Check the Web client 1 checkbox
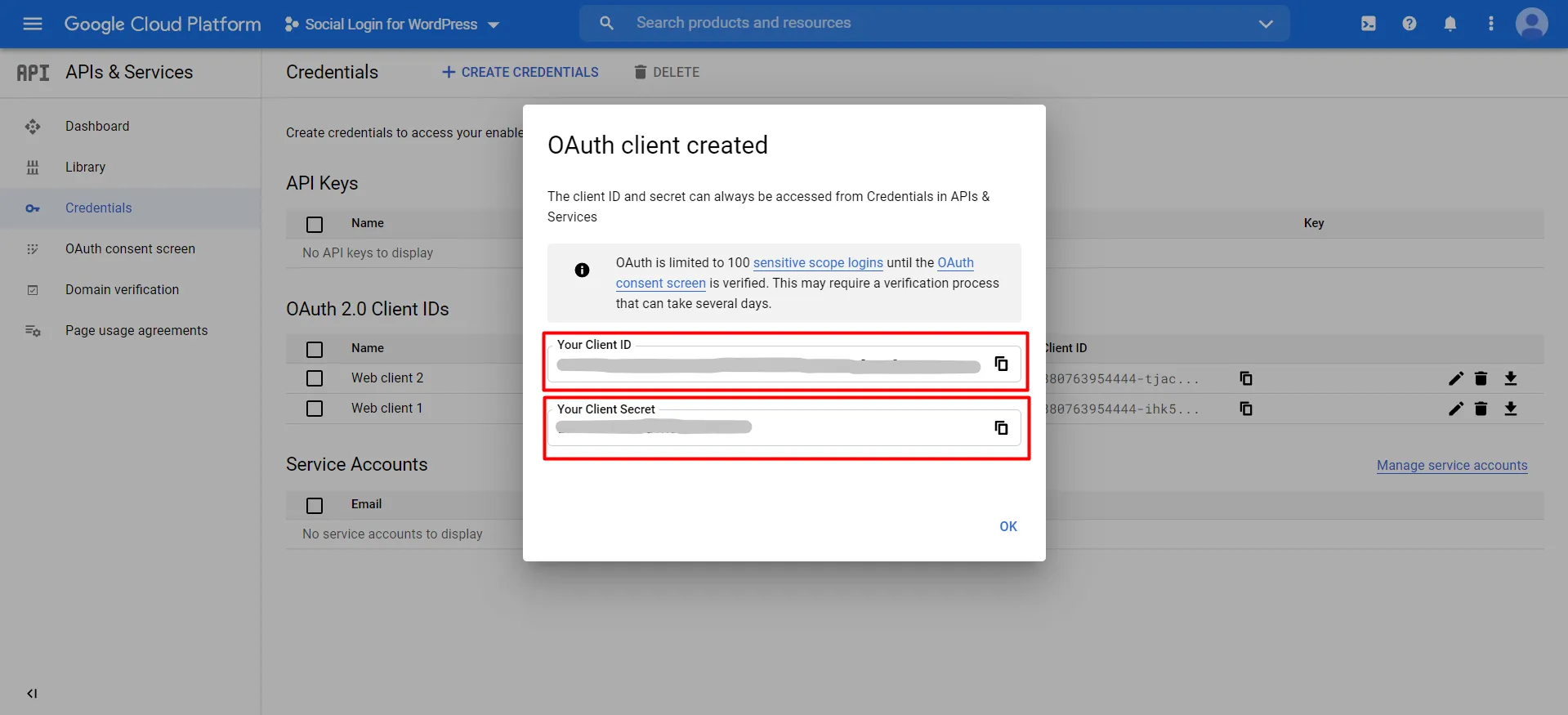Screen dimensions: 1568x715 click(315, 409)
